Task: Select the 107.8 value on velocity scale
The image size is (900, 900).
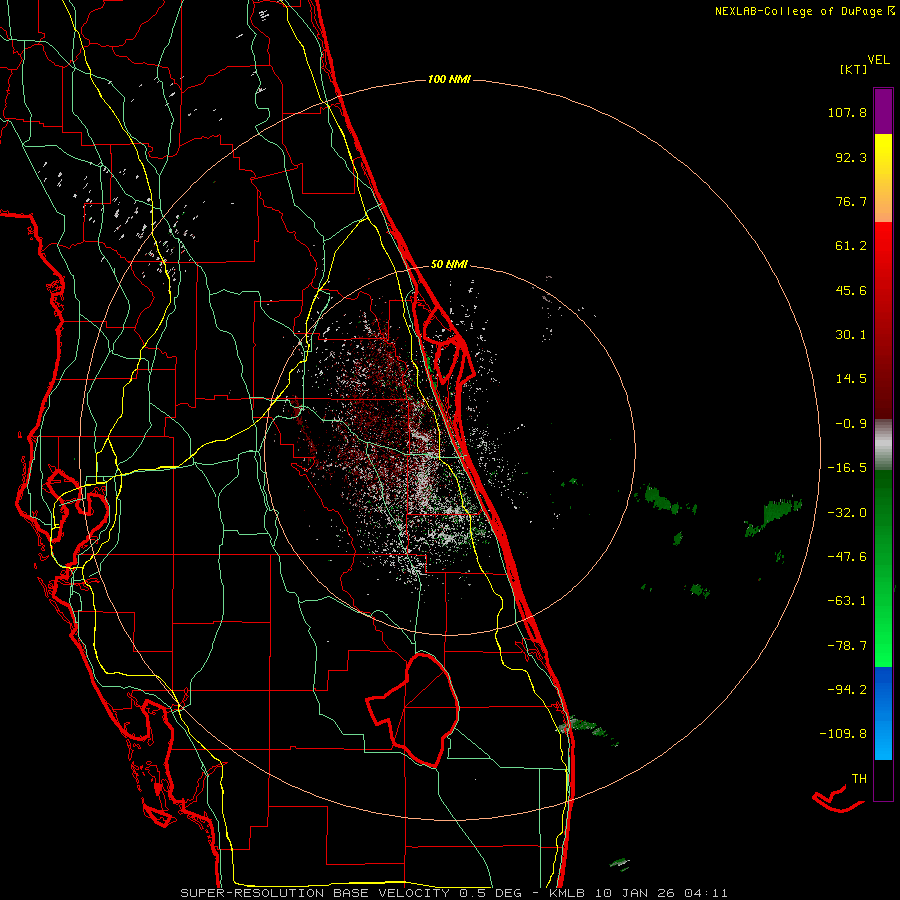Action: point(847,112)
